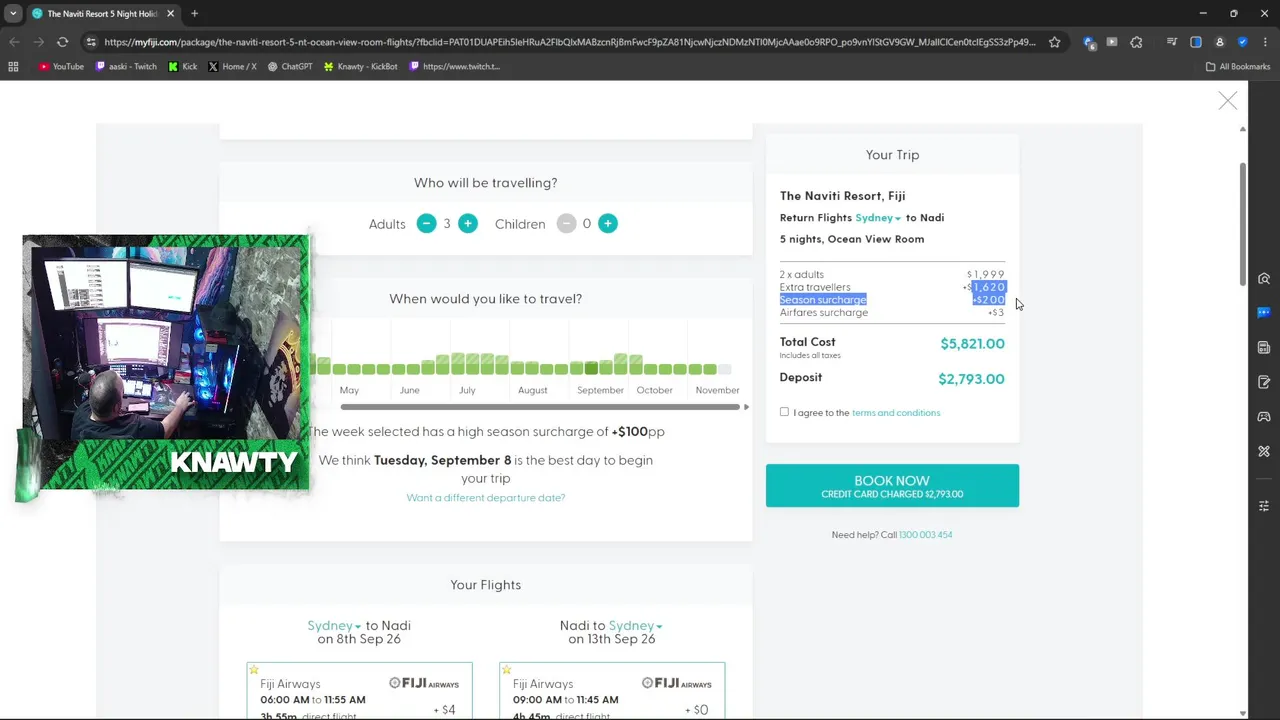Select the highlighted September week bar

(591, 369)
